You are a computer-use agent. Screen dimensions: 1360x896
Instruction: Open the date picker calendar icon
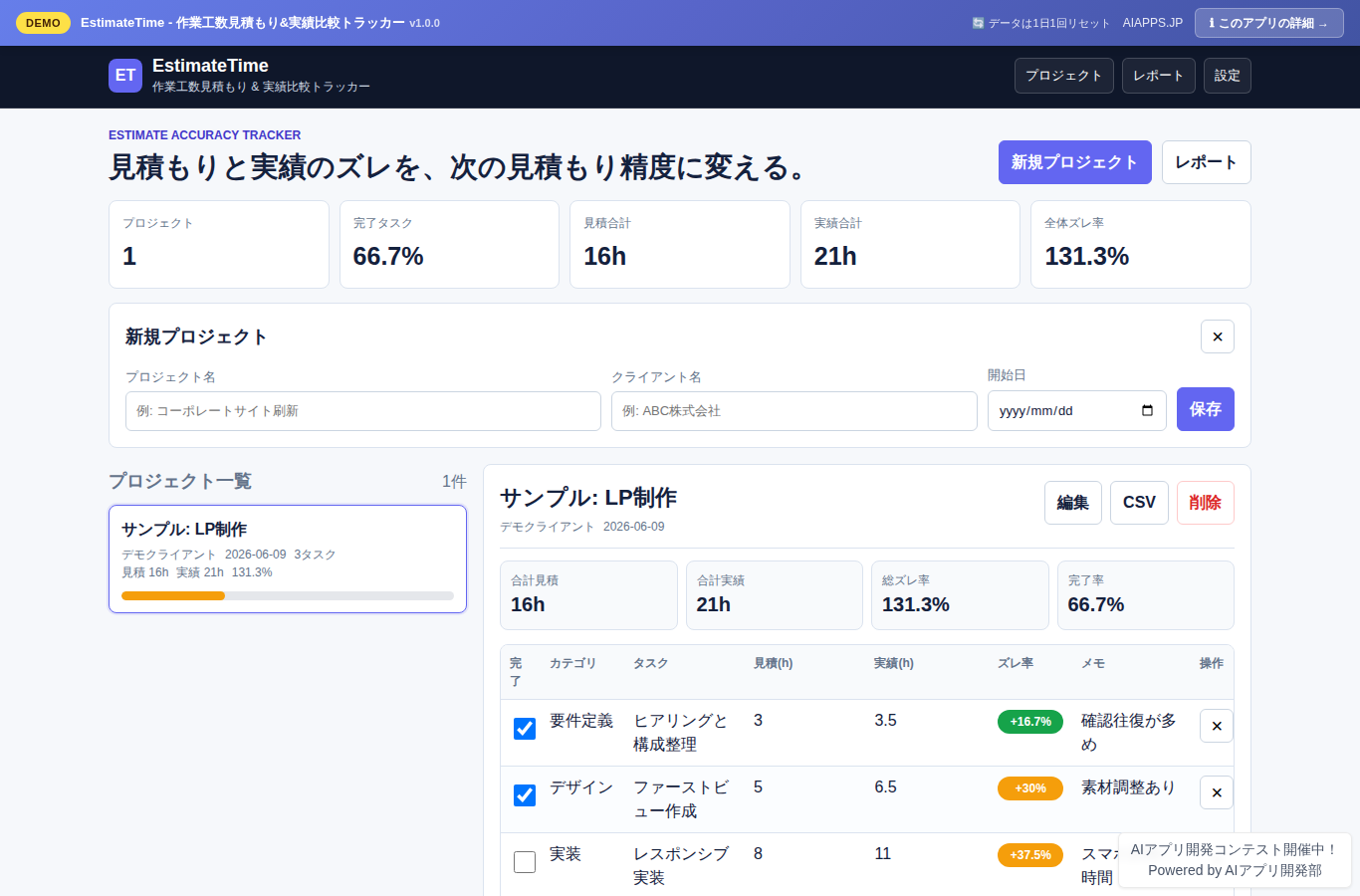1147,410
